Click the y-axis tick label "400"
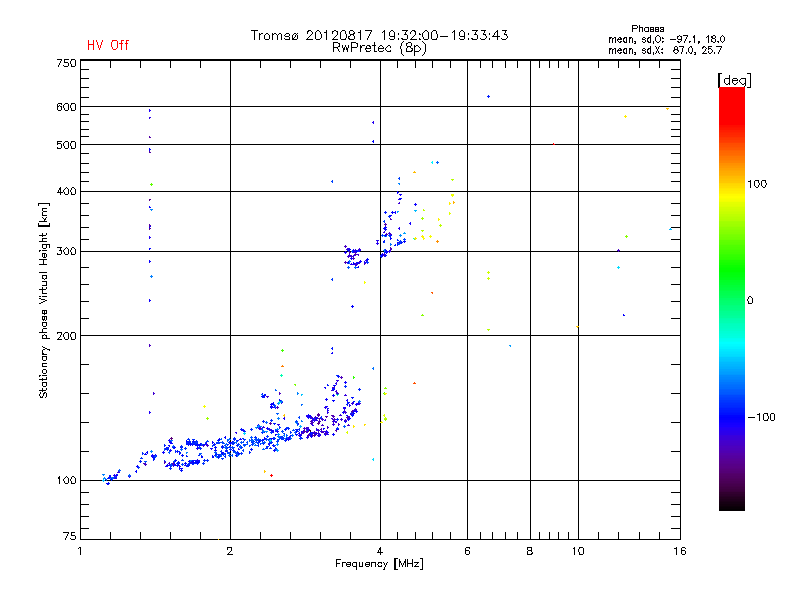This screenshot has height=600, width=800. click(x=66, y=191)
